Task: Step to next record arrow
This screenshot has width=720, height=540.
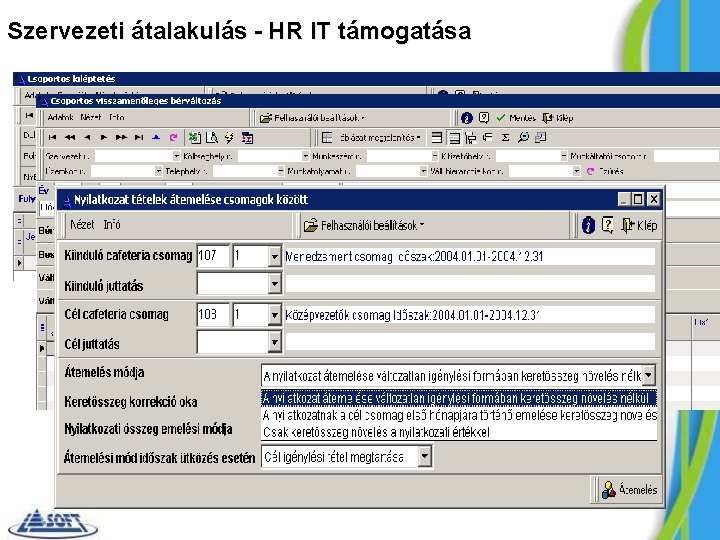Action: coord(104,137)
